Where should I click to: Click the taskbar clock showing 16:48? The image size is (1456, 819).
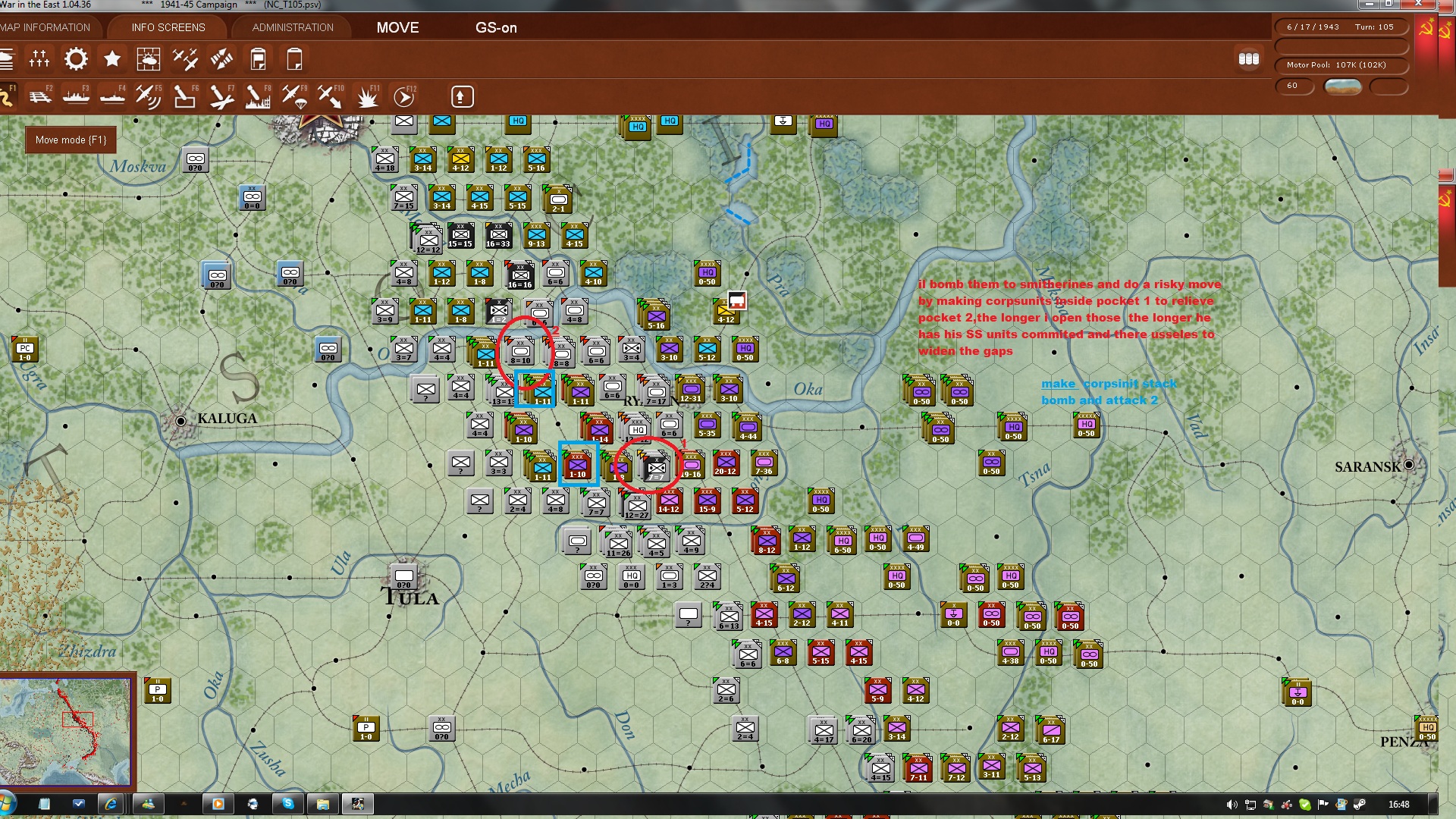pos(1399,805)
